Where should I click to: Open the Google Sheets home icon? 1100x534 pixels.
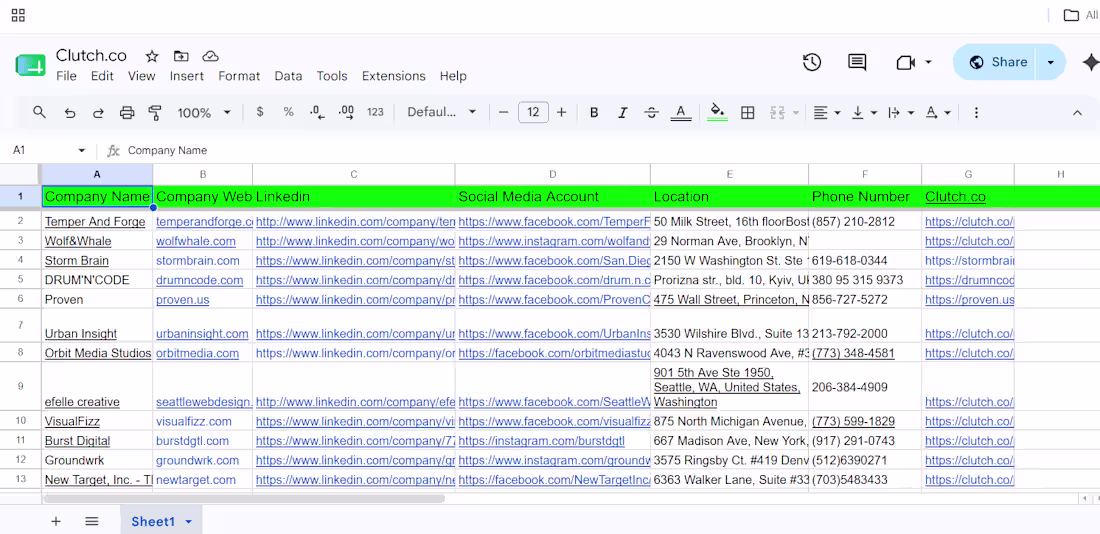click(30, 65)
